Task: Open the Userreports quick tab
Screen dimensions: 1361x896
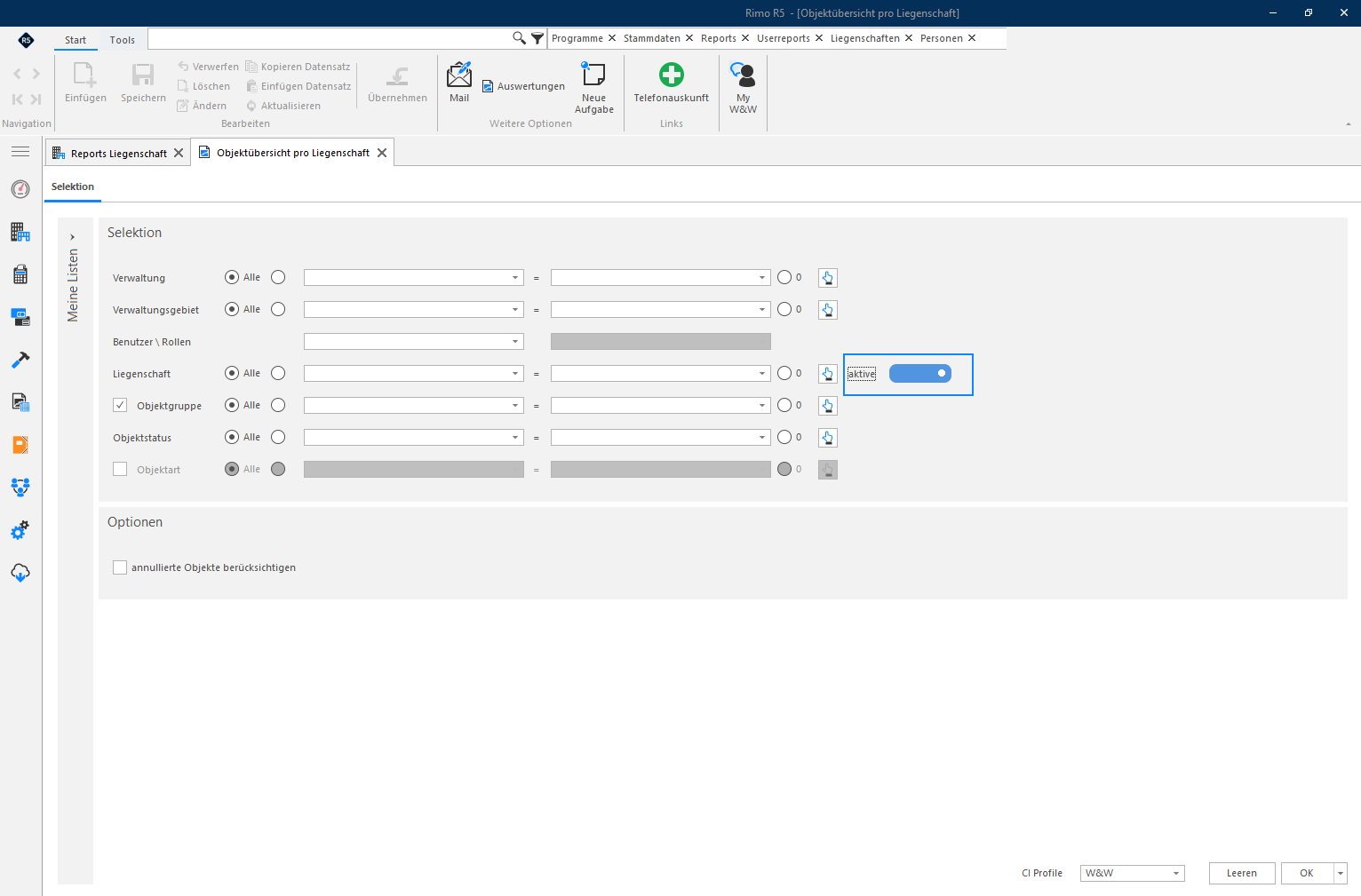Action: 784,38
